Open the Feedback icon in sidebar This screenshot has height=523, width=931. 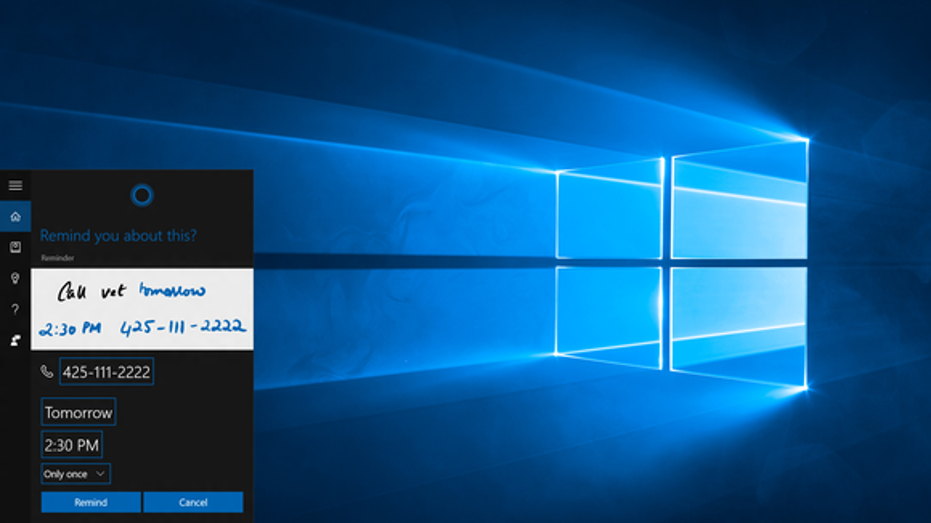[15, 340]
